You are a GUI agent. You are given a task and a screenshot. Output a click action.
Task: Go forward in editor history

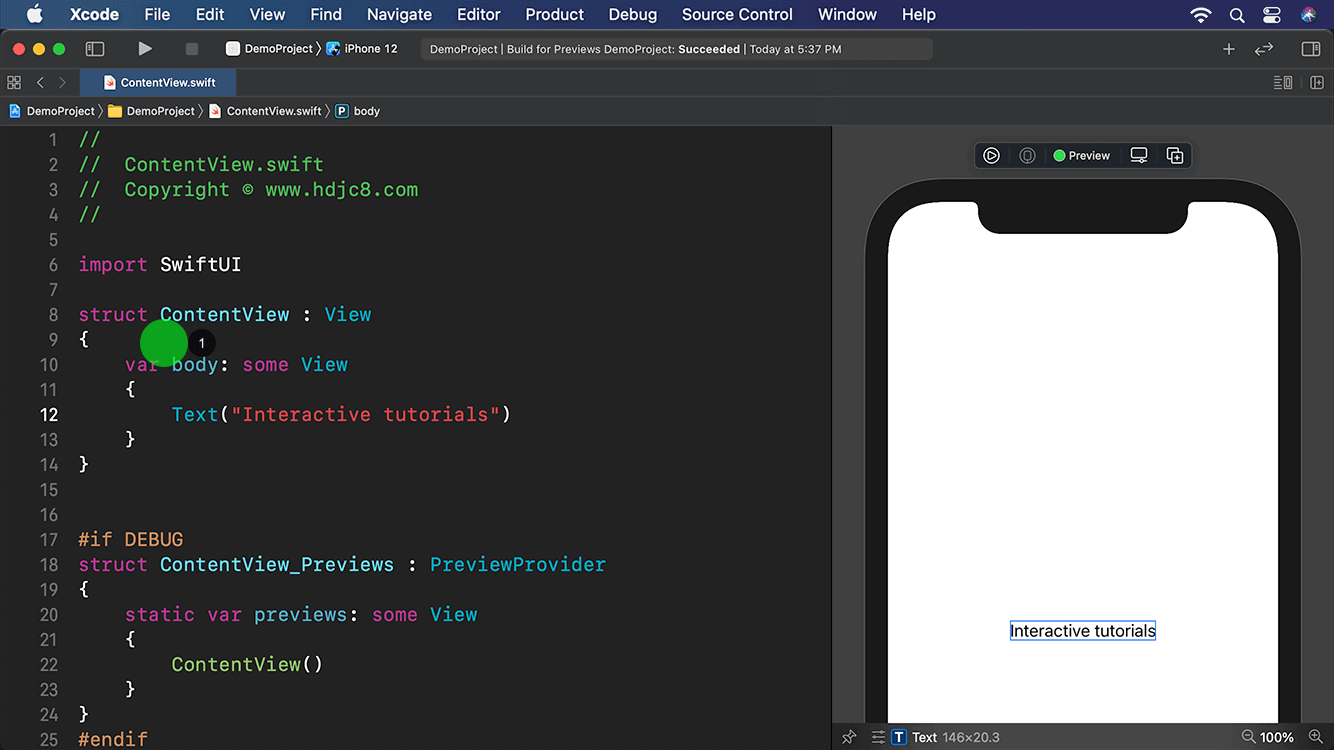pyautogui.click(x=62, y=83)
